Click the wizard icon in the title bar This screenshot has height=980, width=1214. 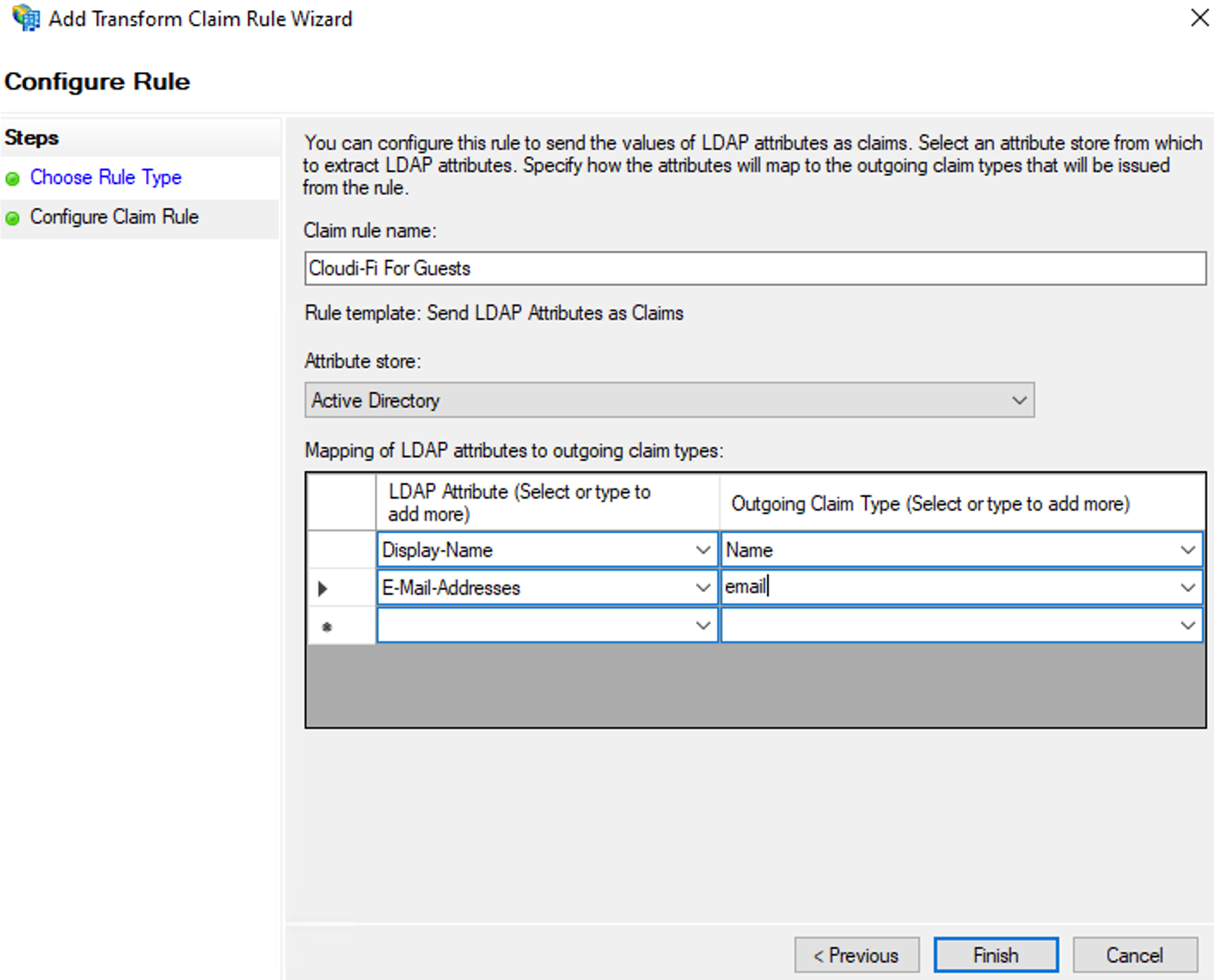tap(26, 18)
